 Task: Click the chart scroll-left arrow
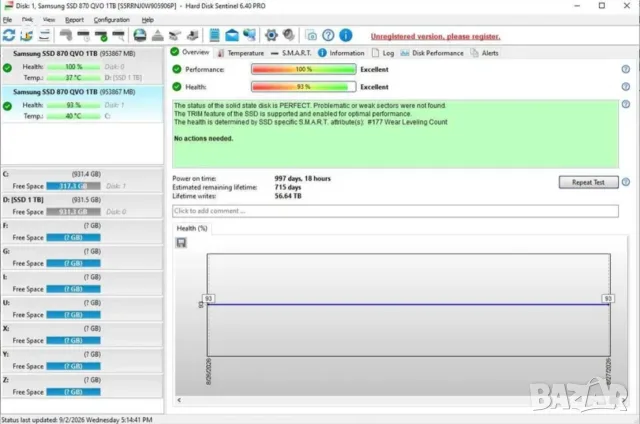179,400
